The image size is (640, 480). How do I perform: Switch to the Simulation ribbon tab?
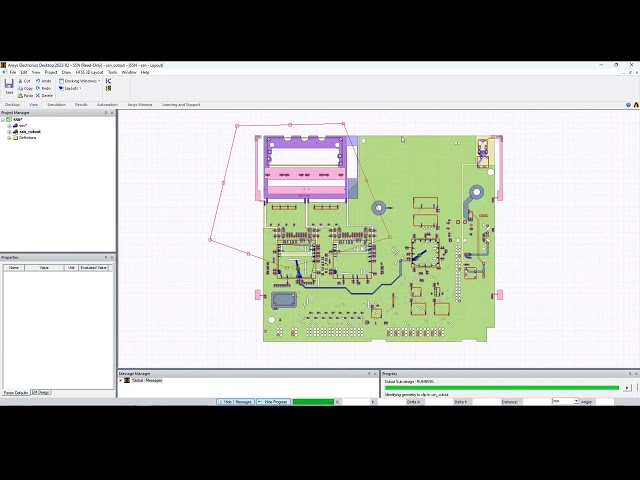coord(56,105)
